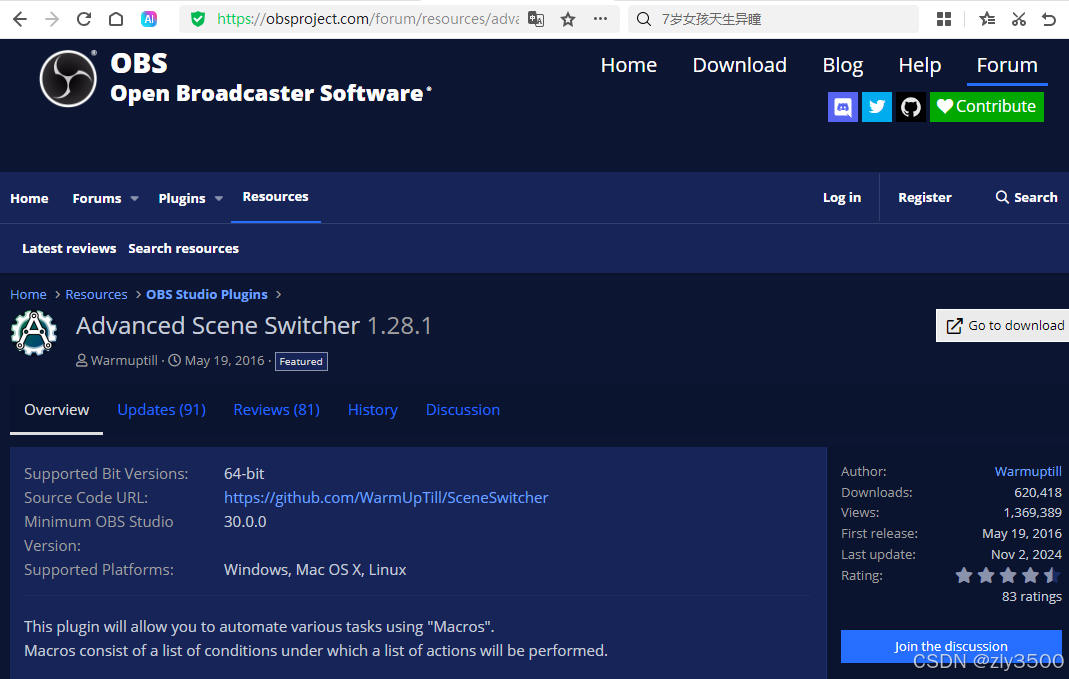Click the Contribute heart icon
This screenshot has width=1069, height=679.
(x=944, y=106)
